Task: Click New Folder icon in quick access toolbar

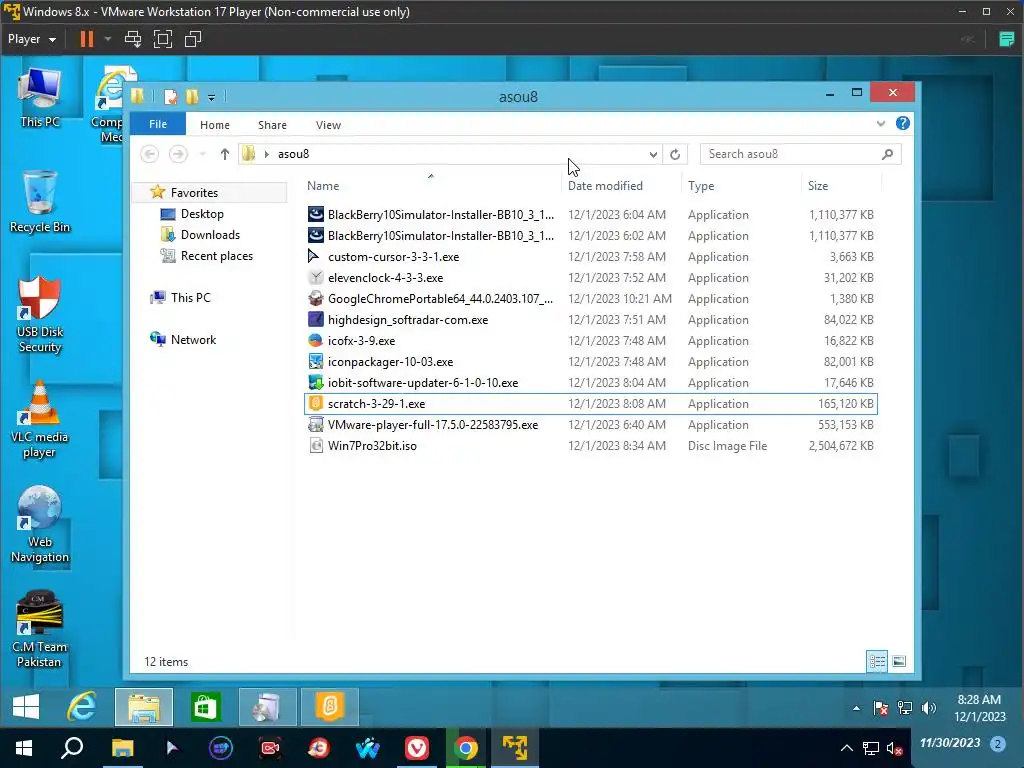Action: click(x=192, y=97)
